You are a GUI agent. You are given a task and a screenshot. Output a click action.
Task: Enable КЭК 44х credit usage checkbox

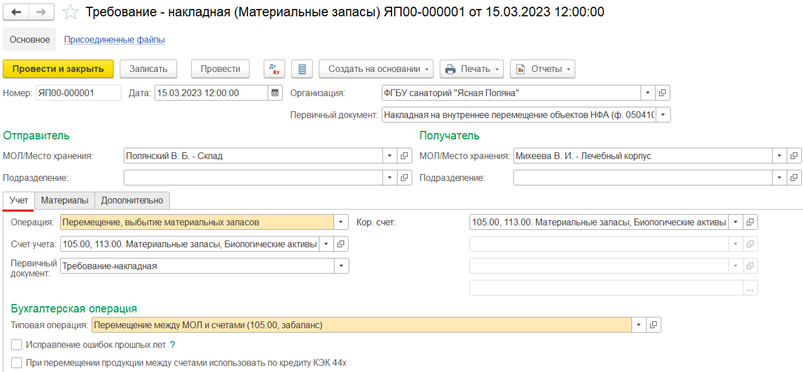[x=17, y=363]
